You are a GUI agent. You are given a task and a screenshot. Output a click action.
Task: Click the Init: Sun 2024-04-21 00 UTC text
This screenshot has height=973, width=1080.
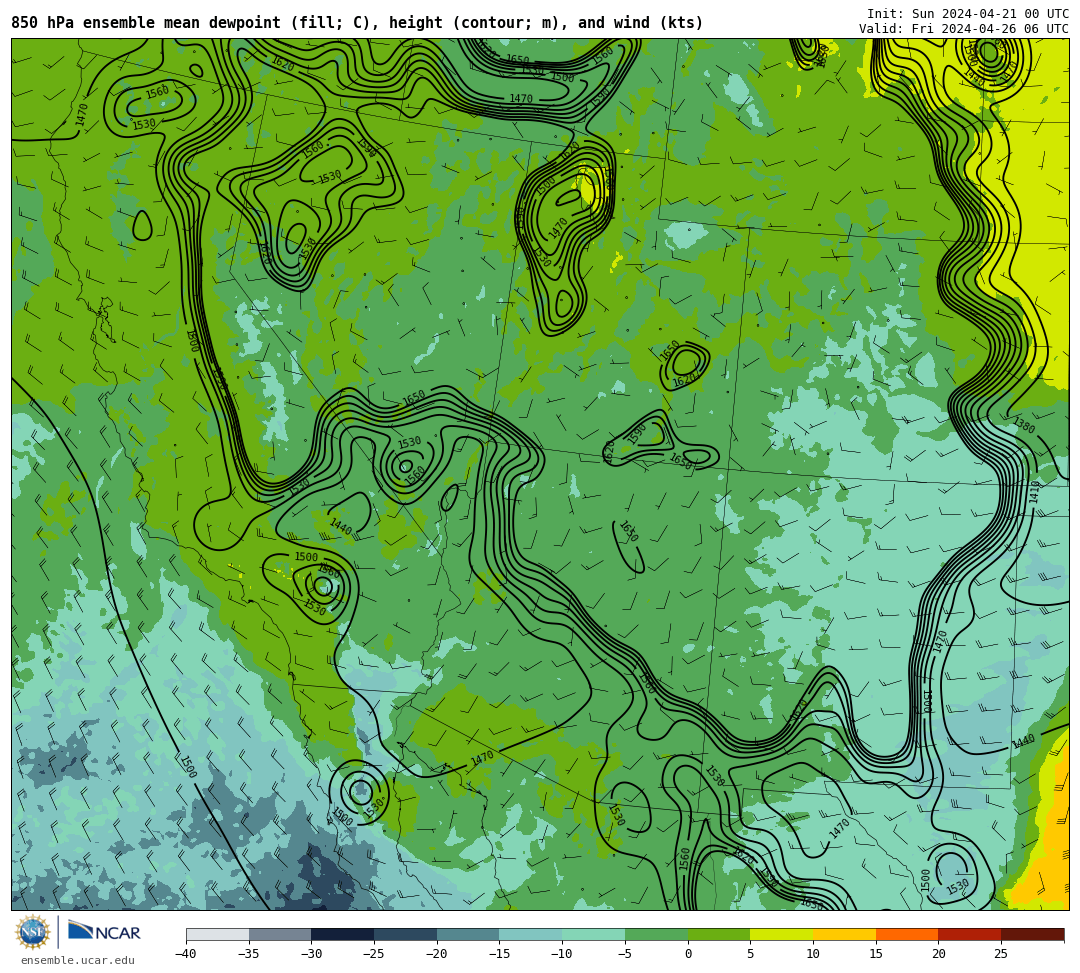(968, 14)
